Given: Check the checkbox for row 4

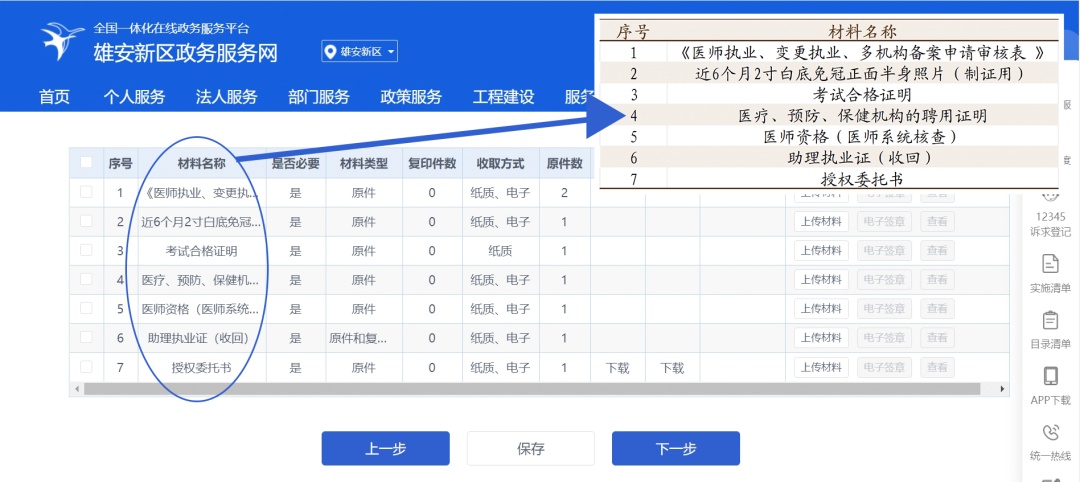Looking at the screenshot, I should (x=86, y=280).
